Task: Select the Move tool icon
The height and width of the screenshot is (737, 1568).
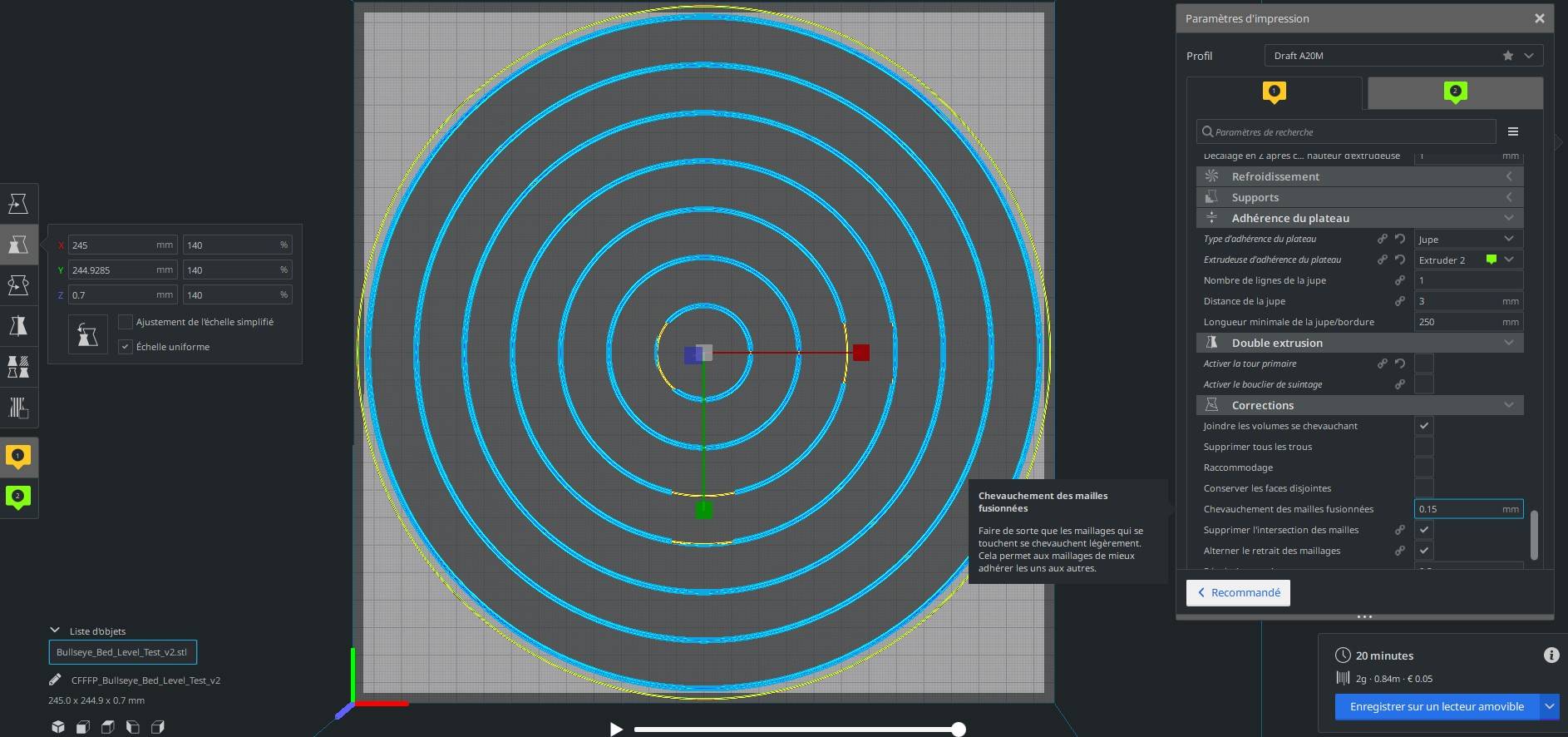Action: coord(18,204)
